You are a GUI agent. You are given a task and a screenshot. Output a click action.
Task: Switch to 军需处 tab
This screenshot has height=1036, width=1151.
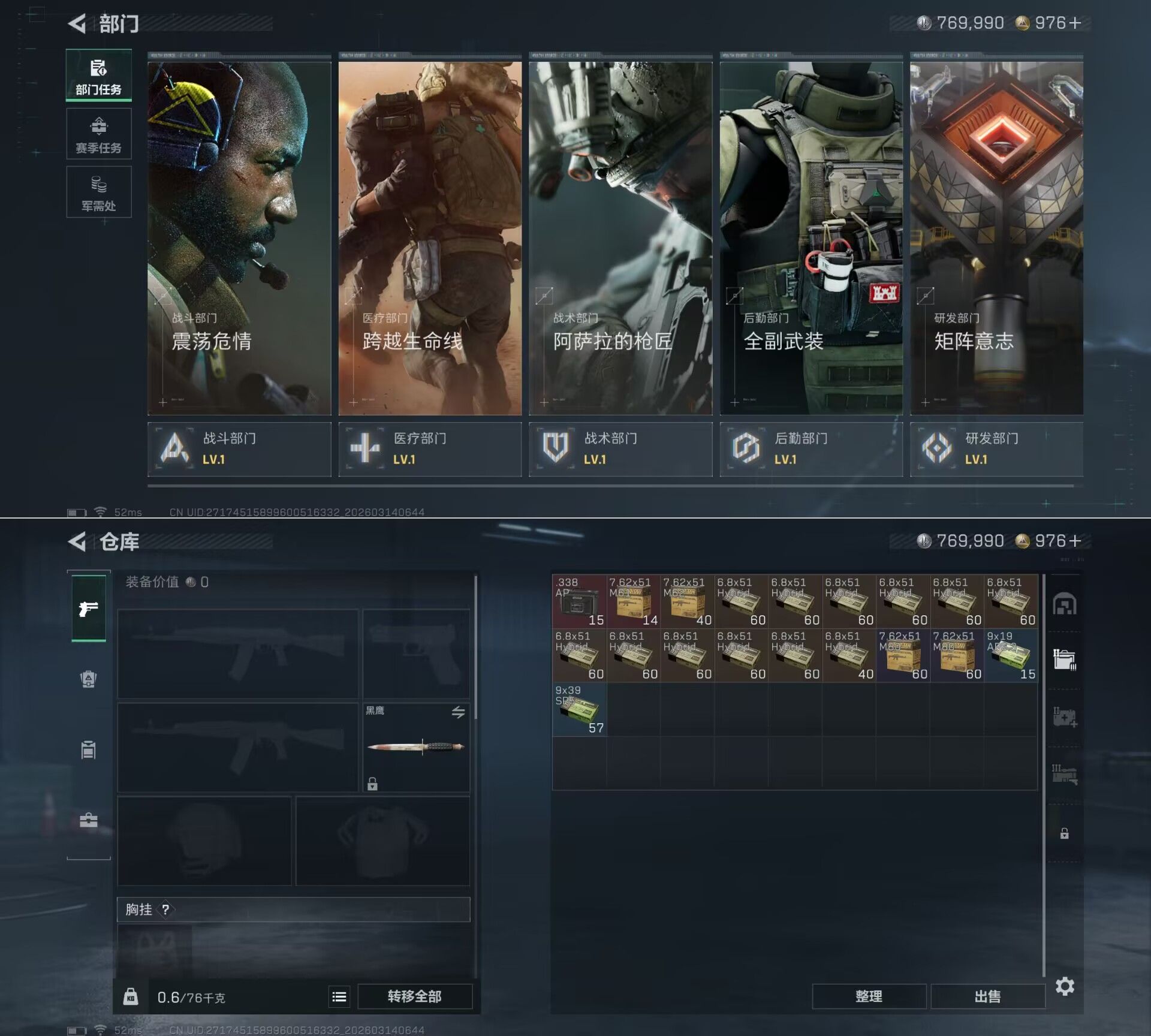click(99, 192)
